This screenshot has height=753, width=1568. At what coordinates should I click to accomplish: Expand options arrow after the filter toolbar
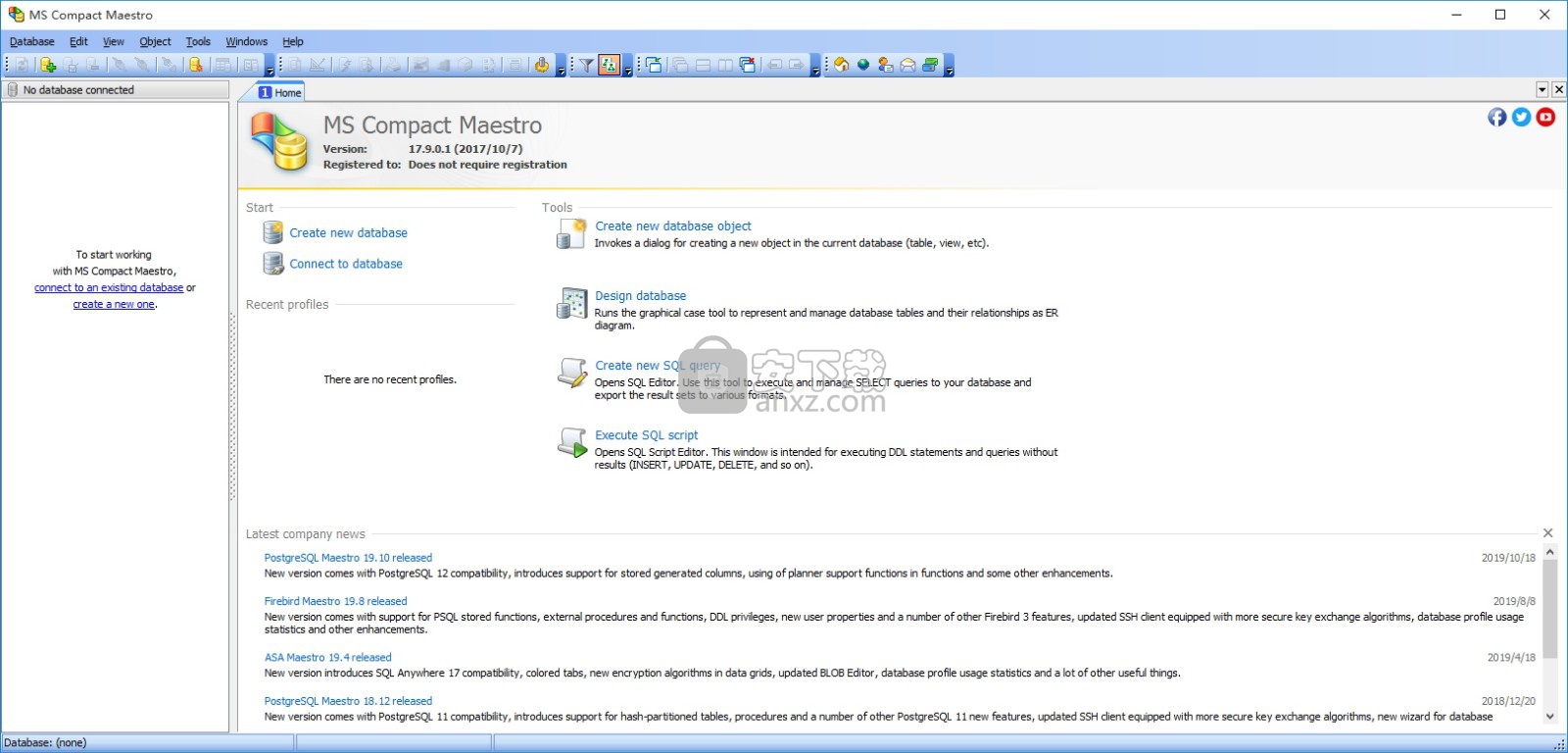pos(628,67)
